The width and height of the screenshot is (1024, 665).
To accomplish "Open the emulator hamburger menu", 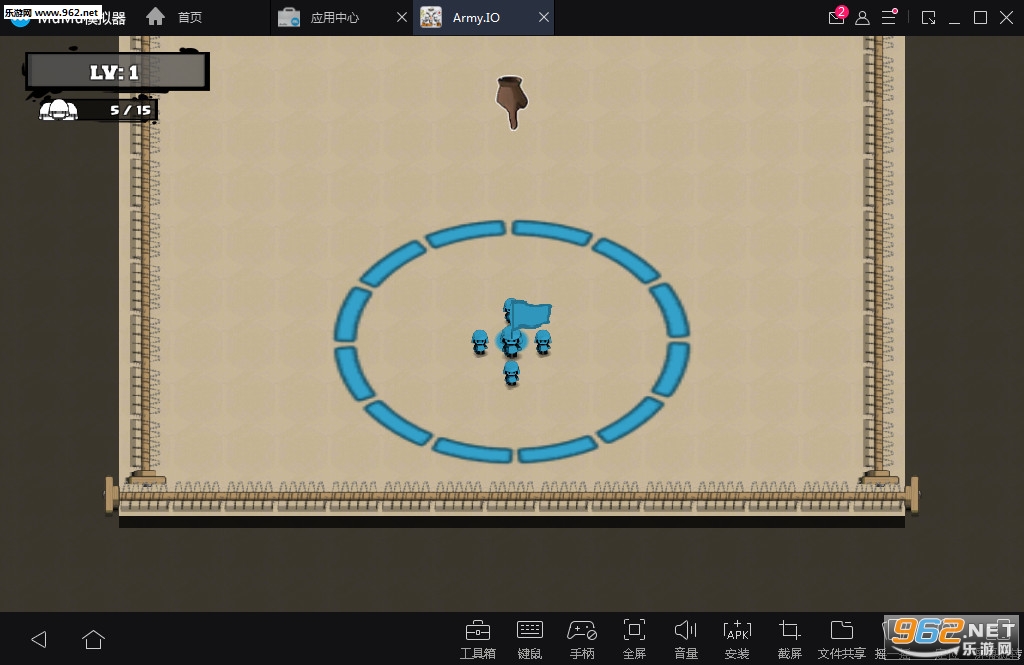I will tap(889, 17).
